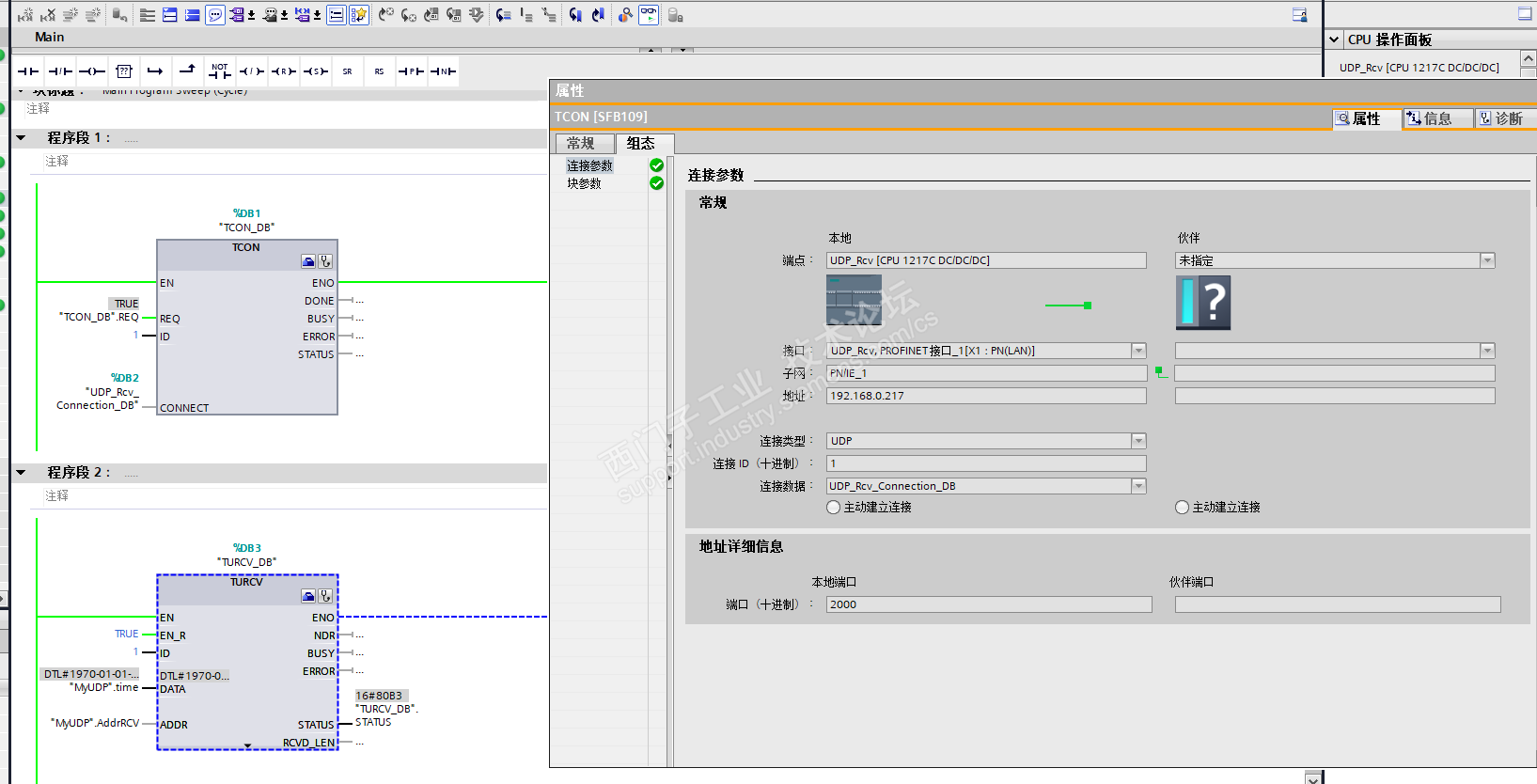Insert a normally open contact
This screenshot has width=1537, height=784.
(28, 71)
